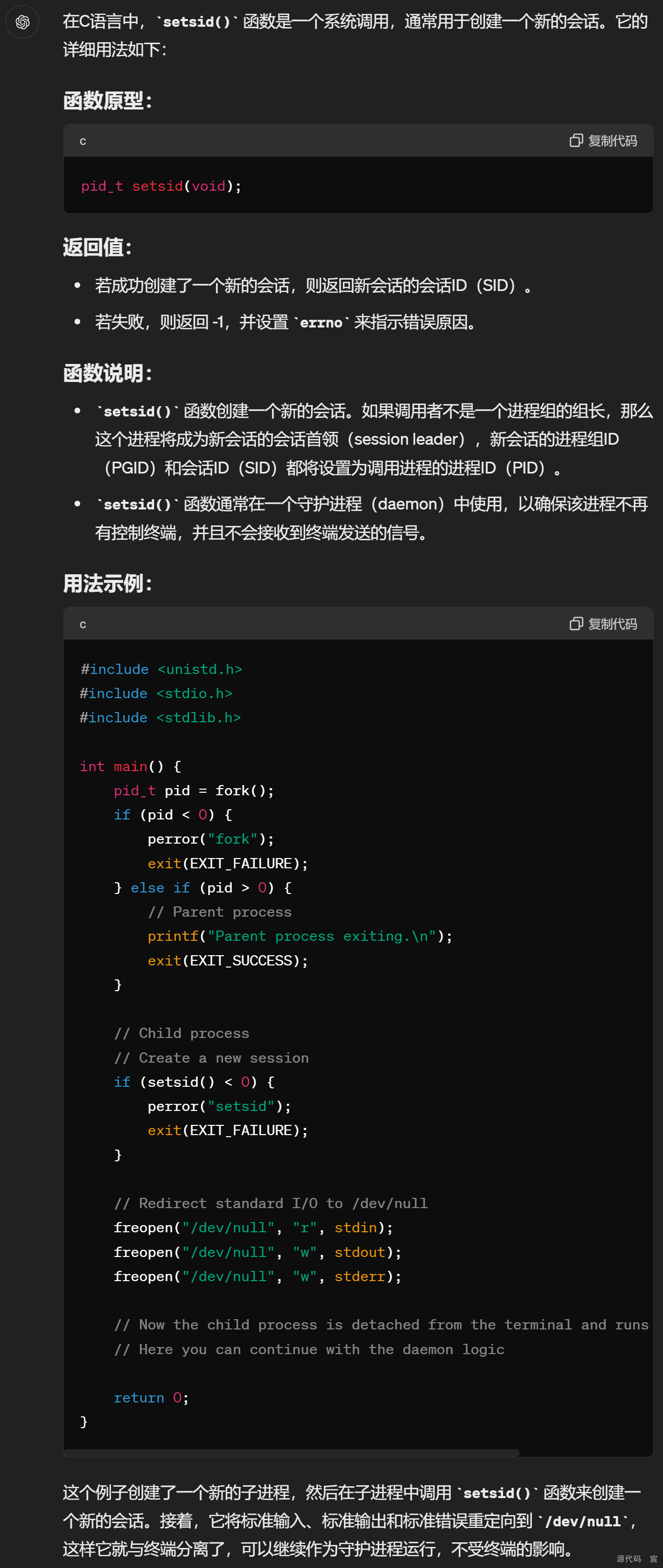Copy the setsid prototype code block

(603, 141)
